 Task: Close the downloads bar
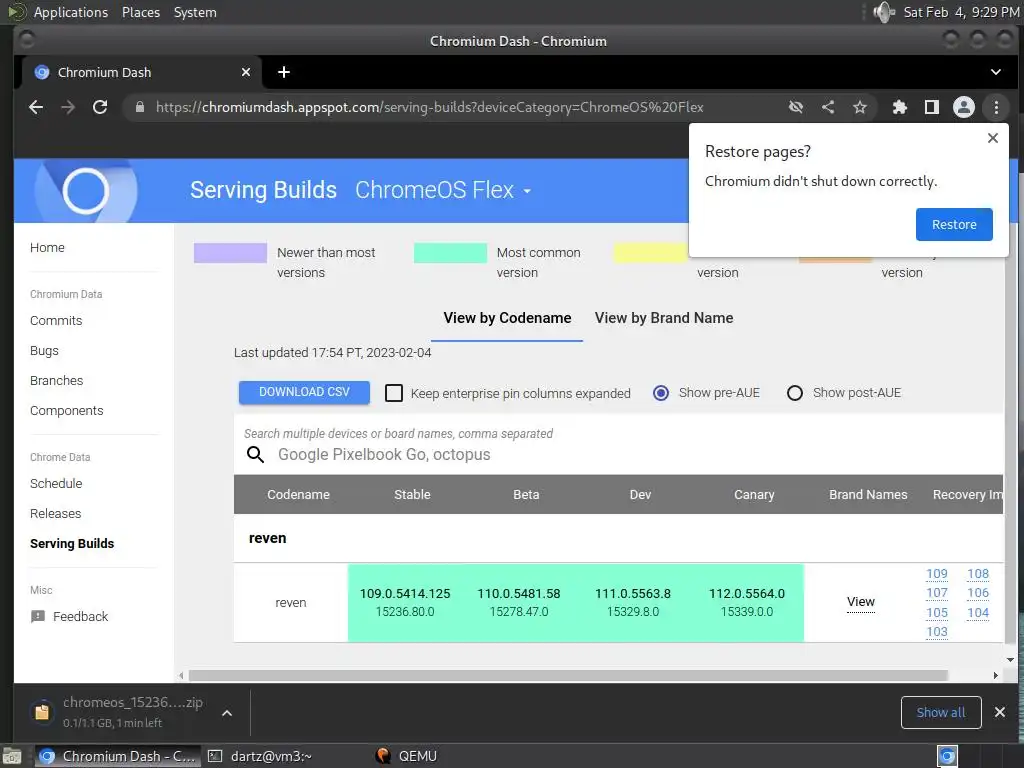pos(999,712)
